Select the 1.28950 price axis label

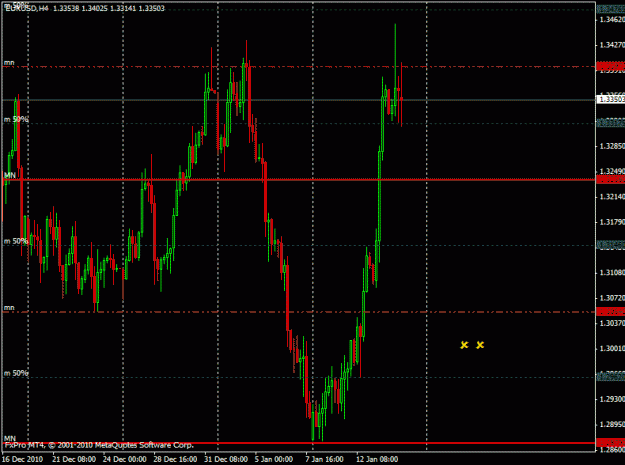pos(612,425)
